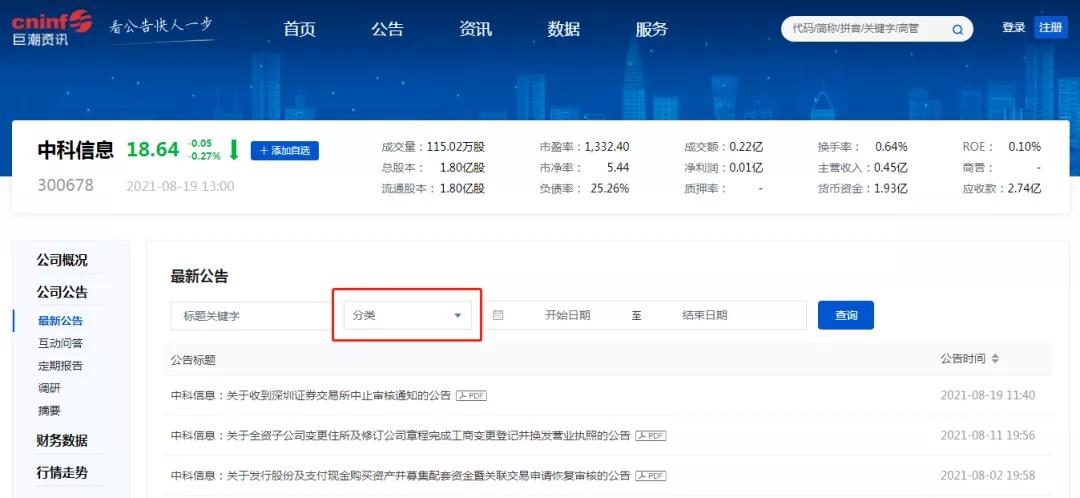Click stock code 300678
This screenshot has width=1080, height=498.
[x=65, y=185]
